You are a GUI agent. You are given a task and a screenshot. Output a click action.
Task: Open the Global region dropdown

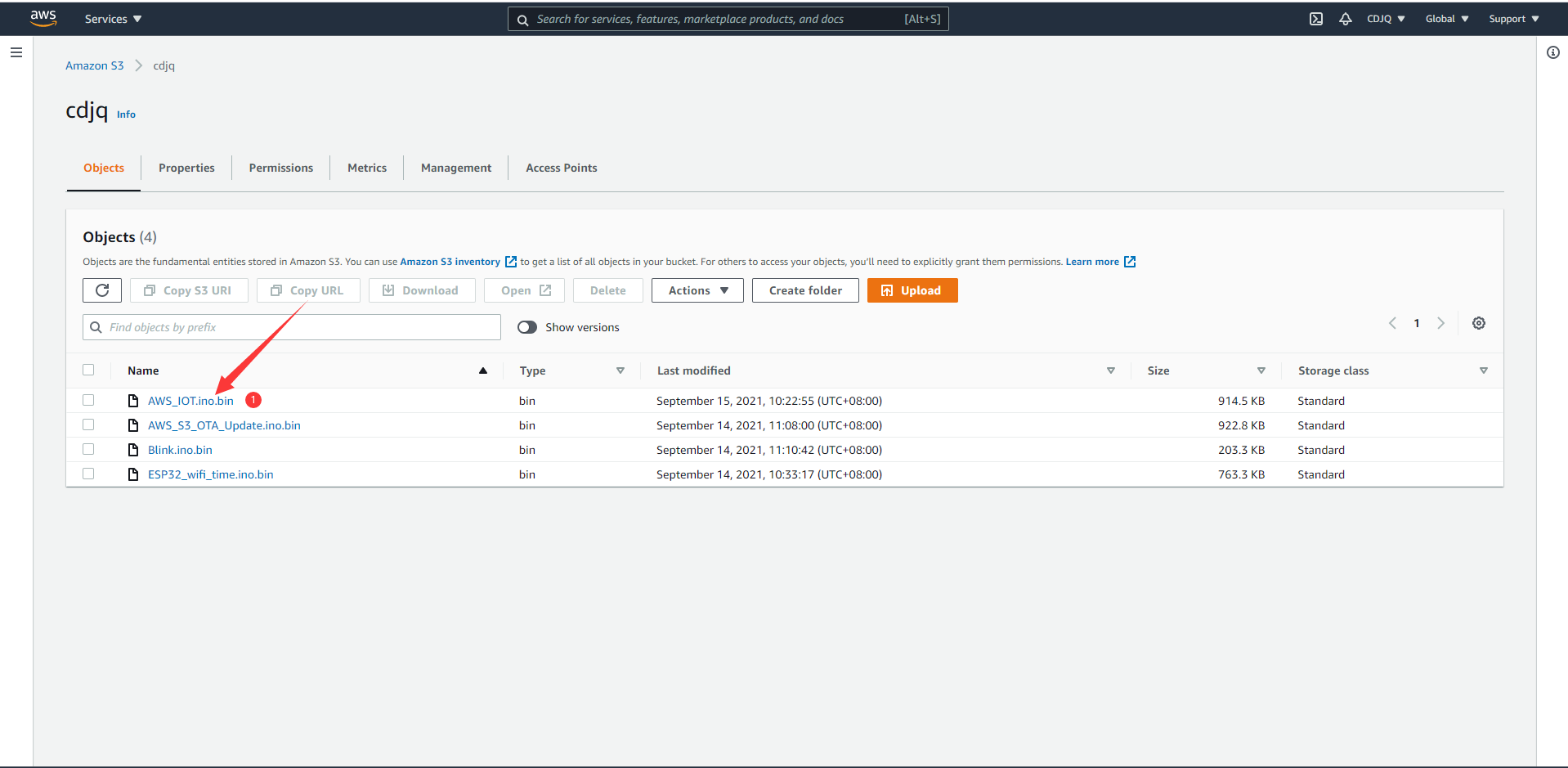(1447, 19)
